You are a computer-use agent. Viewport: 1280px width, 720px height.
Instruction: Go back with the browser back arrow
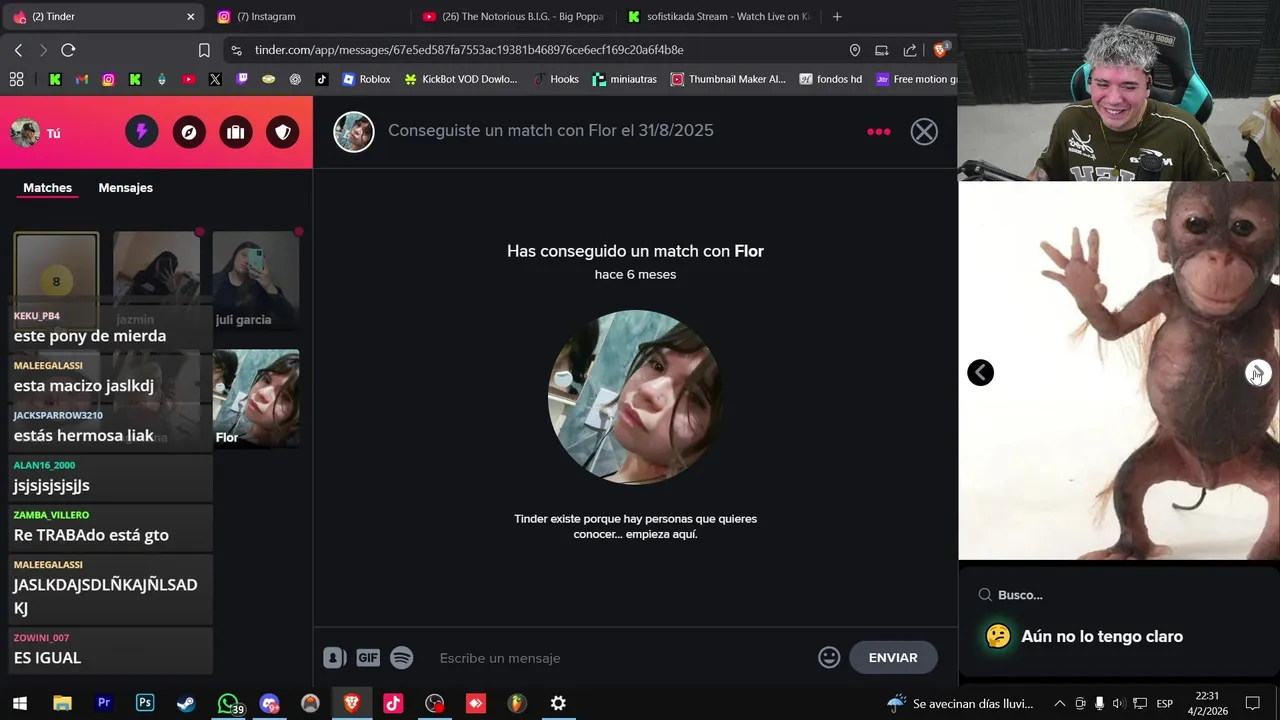[x=18, y=50]
